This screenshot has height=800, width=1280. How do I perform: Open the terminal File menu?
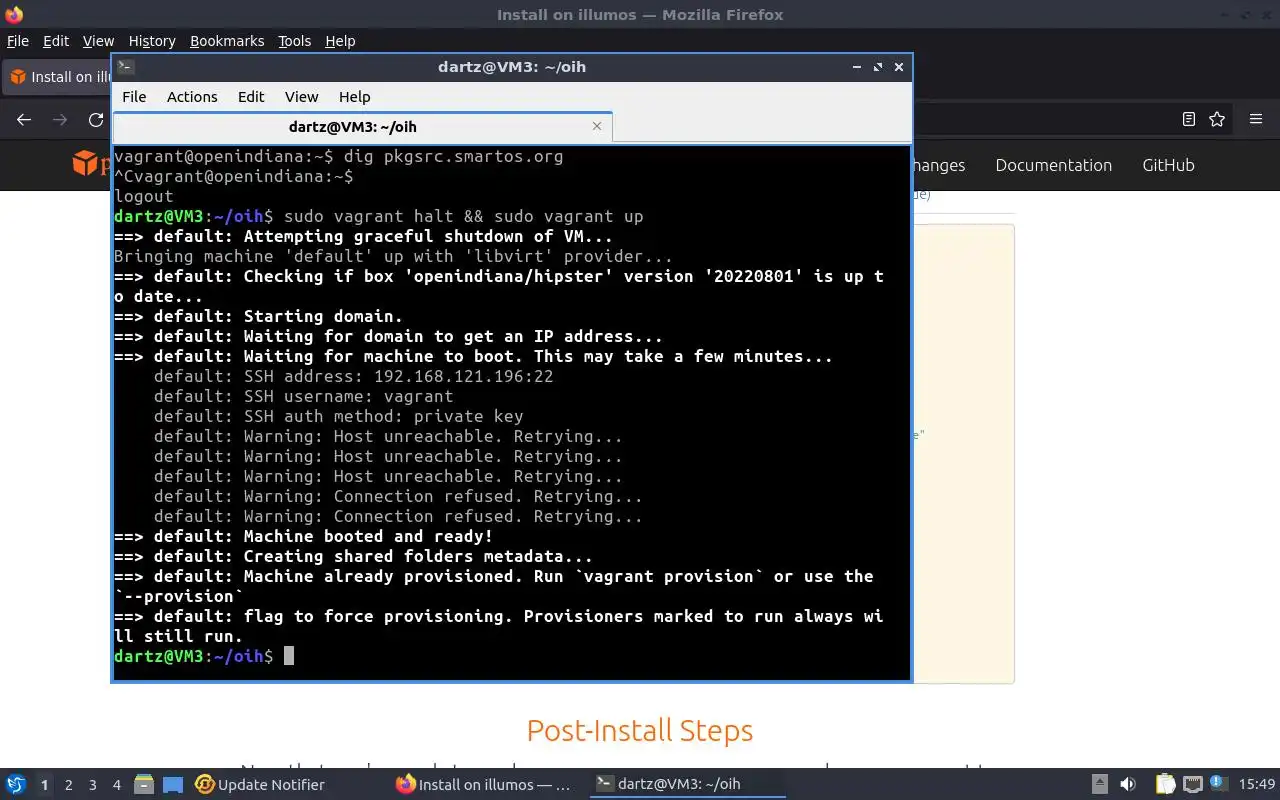click(x=134, y=97)
